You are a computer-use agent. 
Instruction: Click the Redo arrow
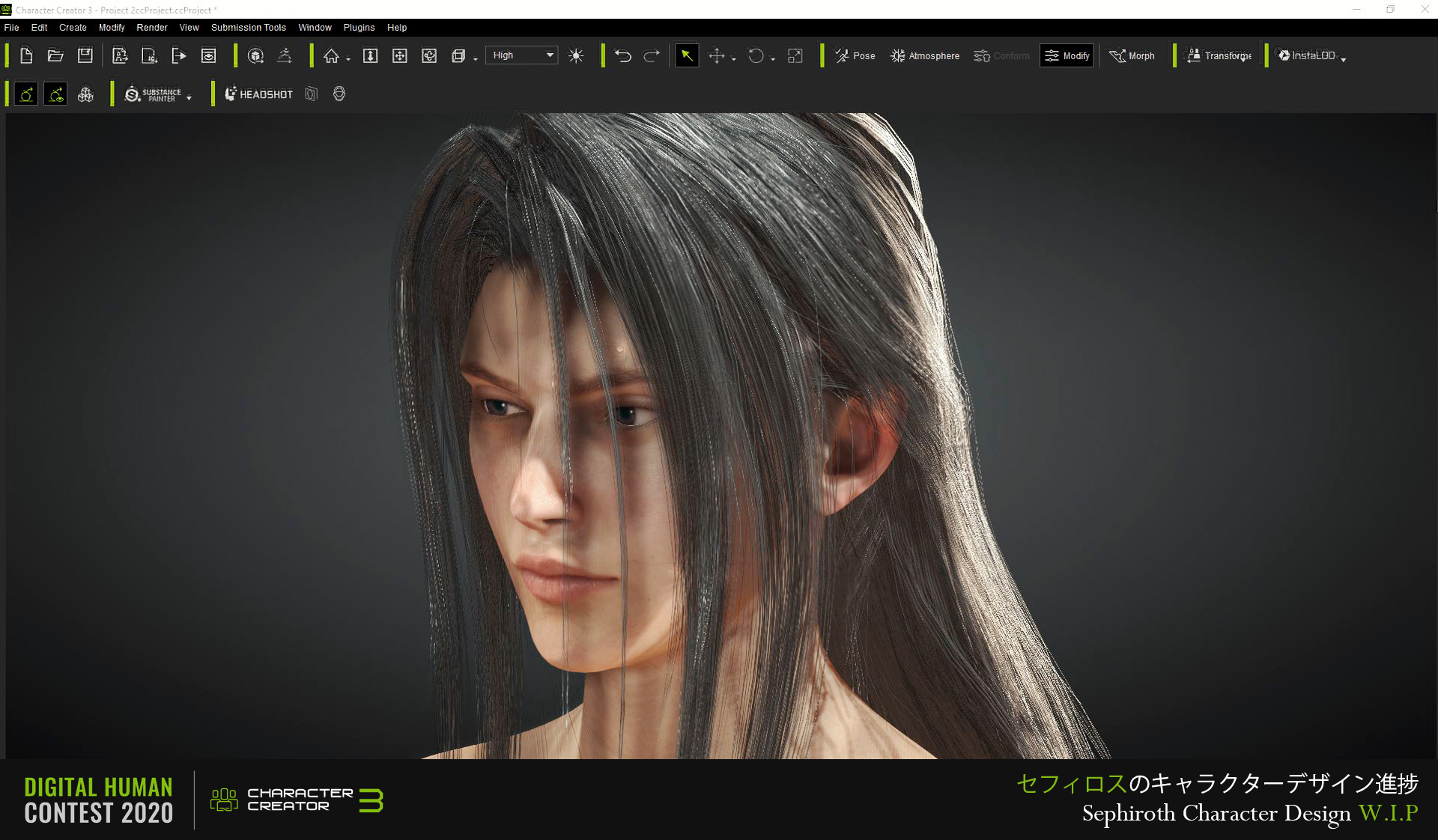652,55
